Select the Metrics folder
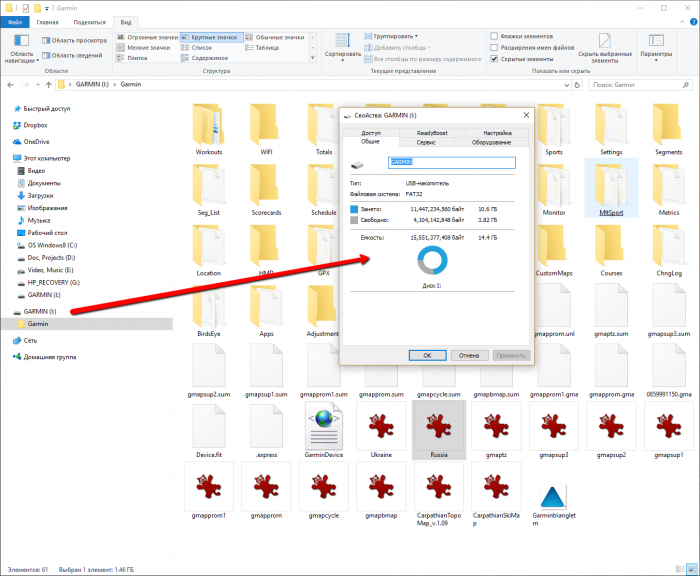The height and width of the screenshot is (576, 700). (668, 190)
